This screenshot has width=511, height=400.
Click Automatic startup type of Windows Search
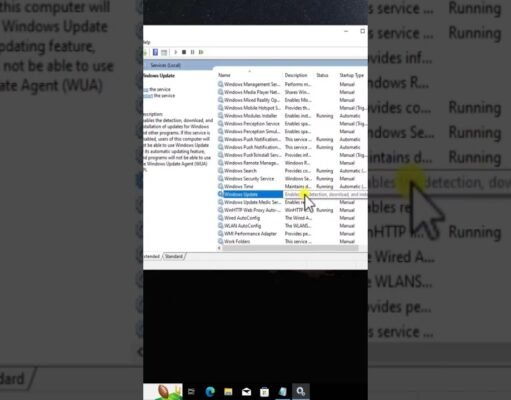coord(352,171)
